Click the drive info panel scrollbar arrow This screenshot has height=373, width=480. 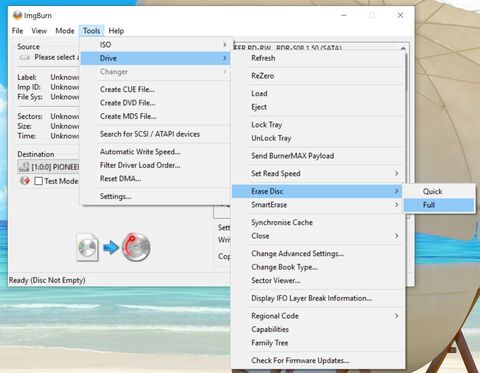403,48
